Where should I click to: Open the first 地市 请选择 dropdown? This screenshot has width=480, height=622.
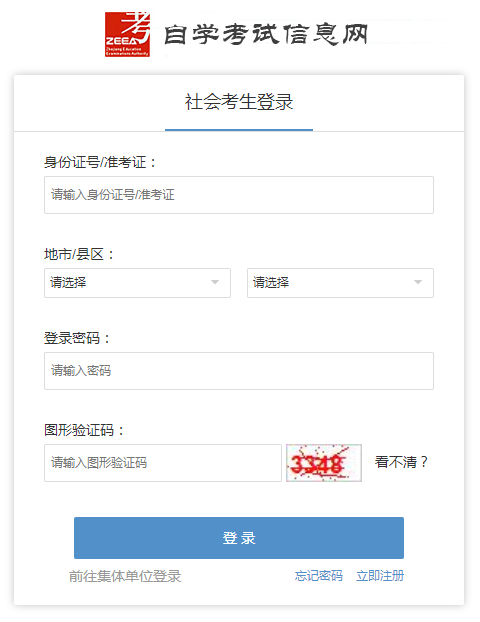(137, 283)
